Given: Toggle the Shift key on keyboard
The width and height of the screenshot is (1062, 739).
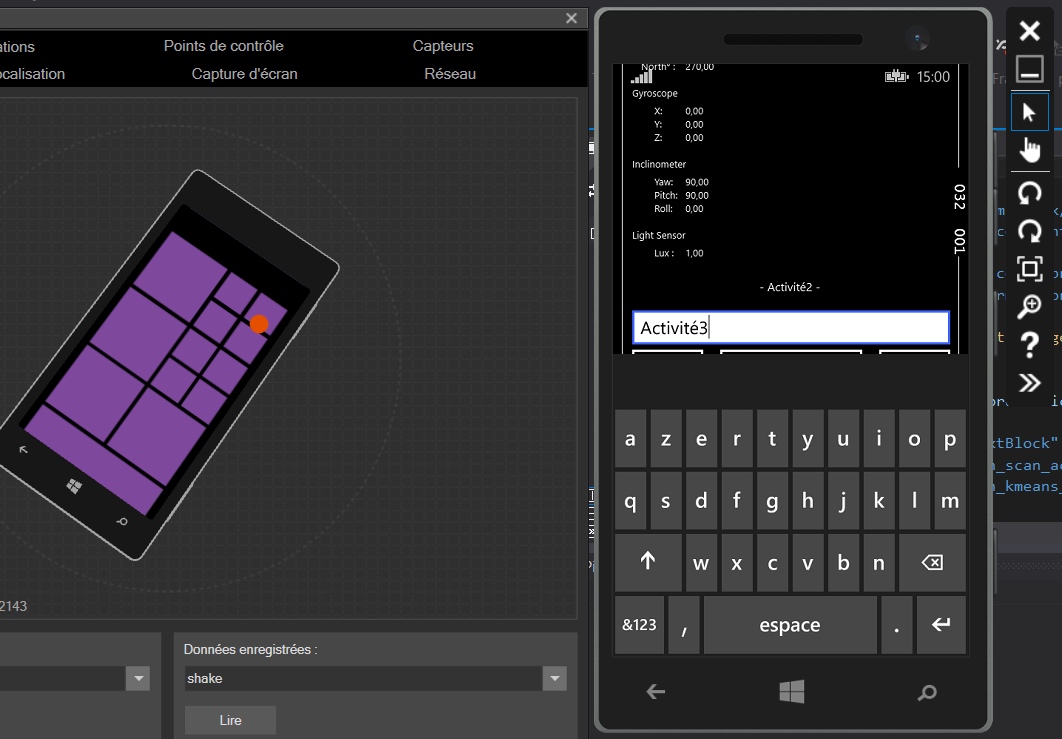Looking at the screenshot, I should point(647,562).
